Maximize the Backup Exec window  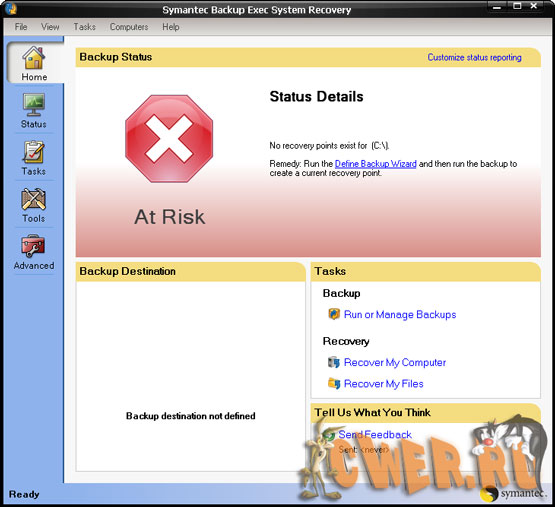click(517, 6)
